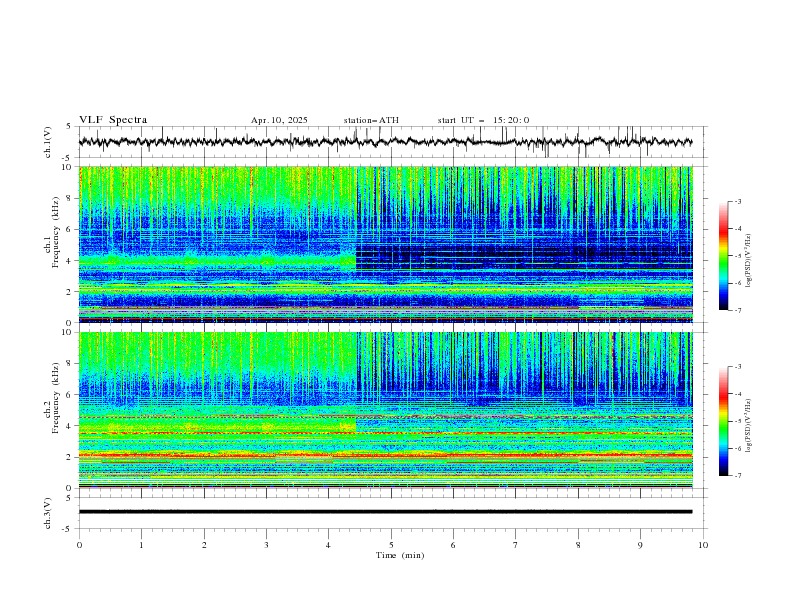
Task: Click the ch.1 voltage waveform trace
Action: [x=385, y=142]
